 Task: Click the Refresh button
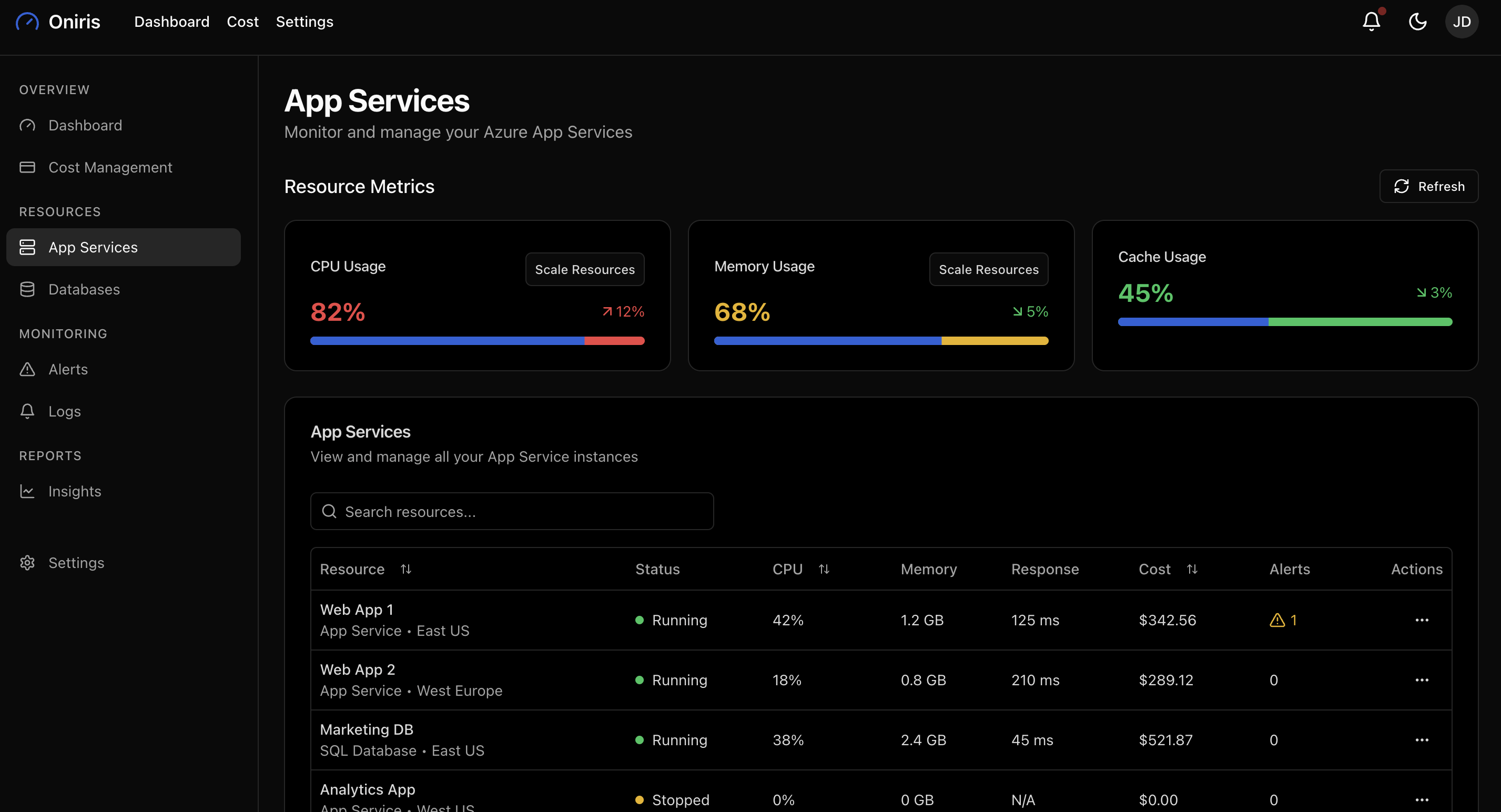(x=1428, y=186)
